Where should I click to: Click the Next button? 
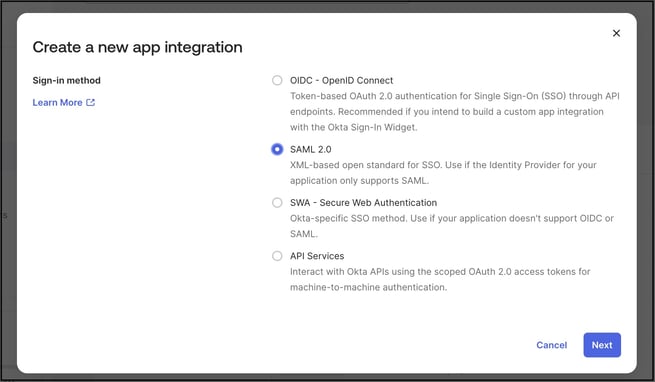(x=602, y=345)
